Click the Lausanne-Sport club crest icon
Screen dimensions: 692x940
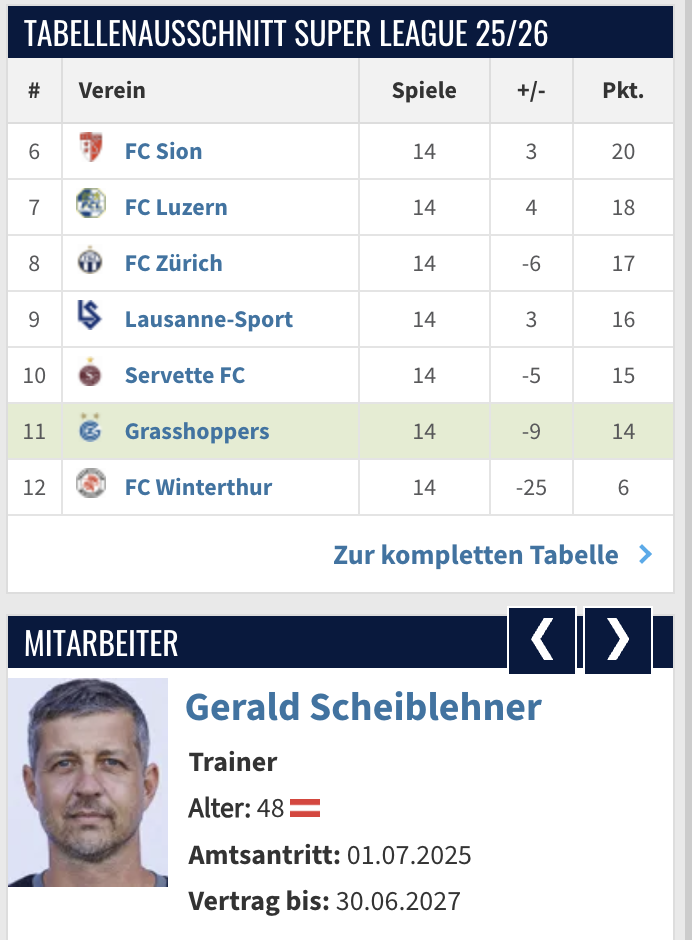click(x=91, y=317)
